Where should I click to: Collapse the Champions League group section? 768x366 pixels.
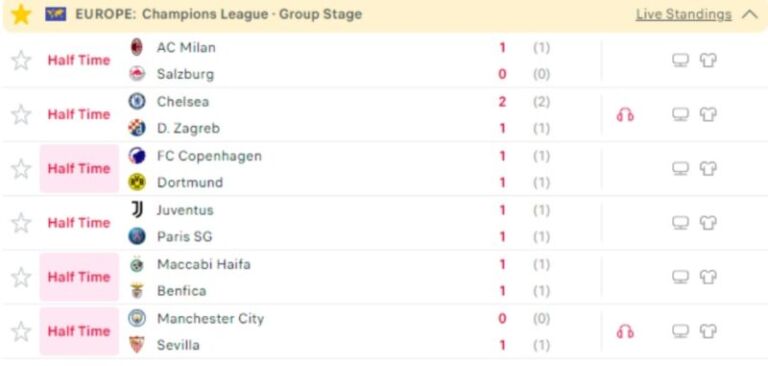tap(749, 15)
